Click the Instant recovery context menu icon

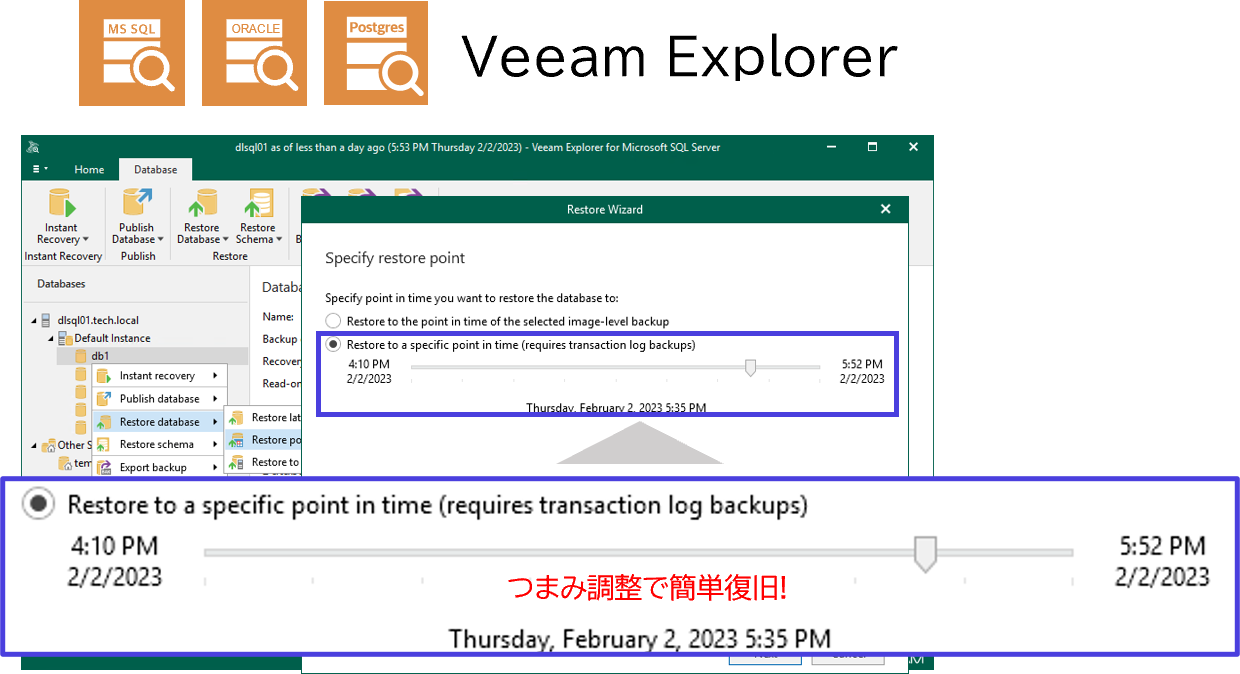click(103, 376)
